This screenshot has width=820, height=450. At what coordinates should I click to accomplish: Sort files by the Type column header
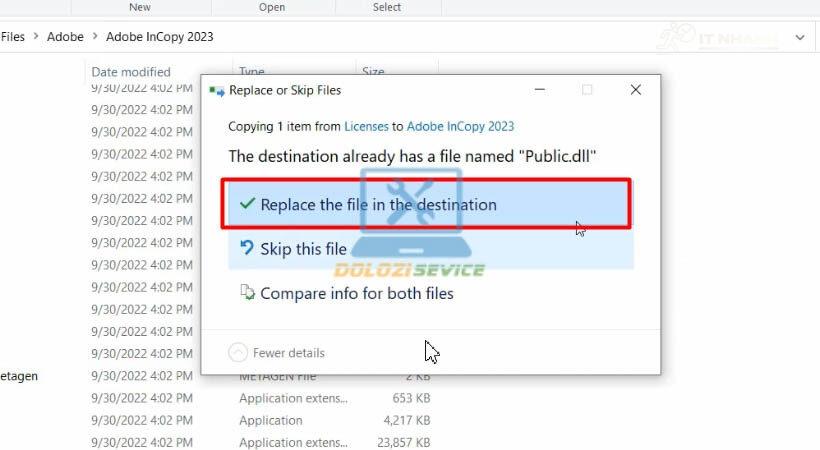tap(250, 72)
